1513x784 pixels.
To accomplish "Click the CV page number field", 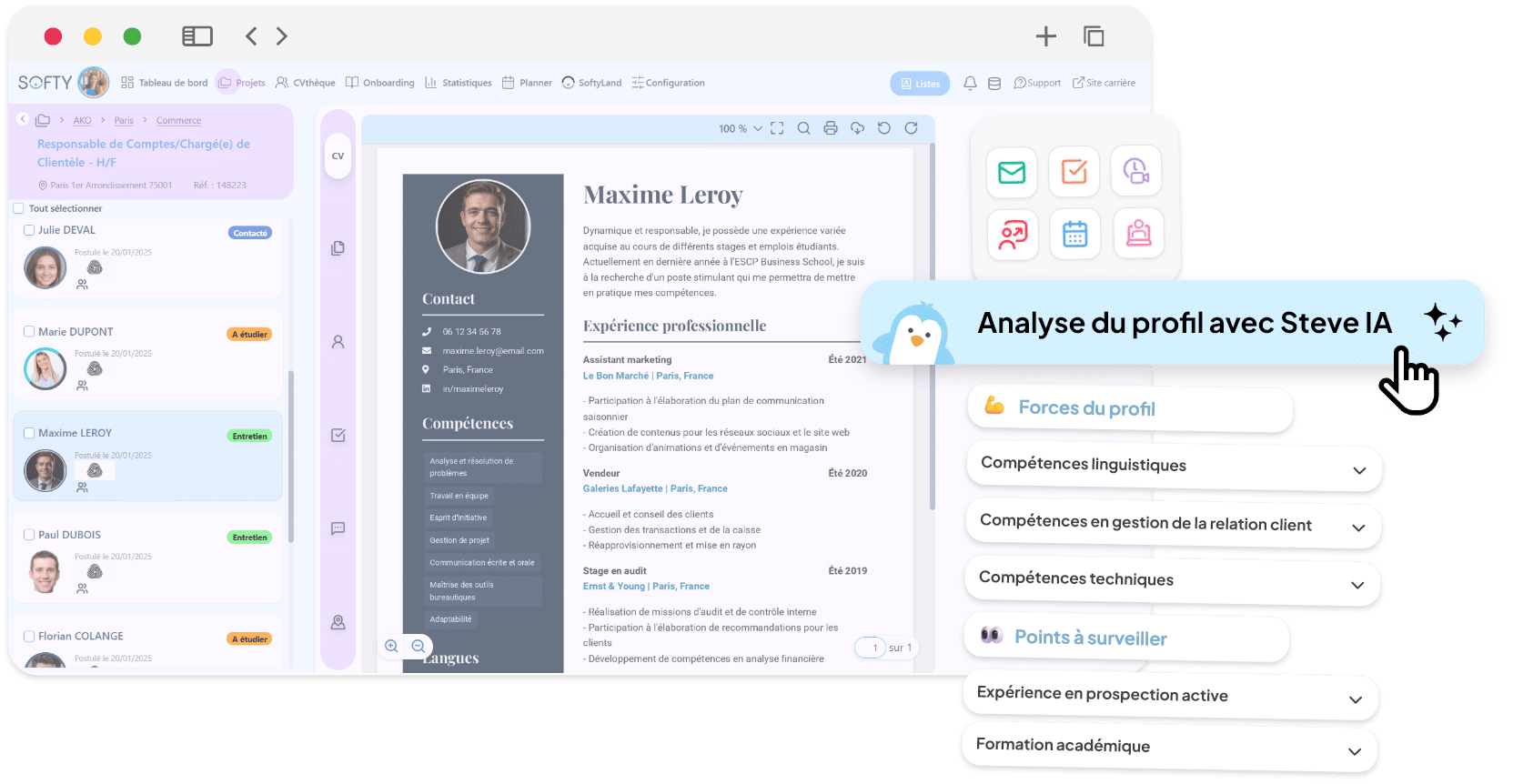I will tap(871, 648).
